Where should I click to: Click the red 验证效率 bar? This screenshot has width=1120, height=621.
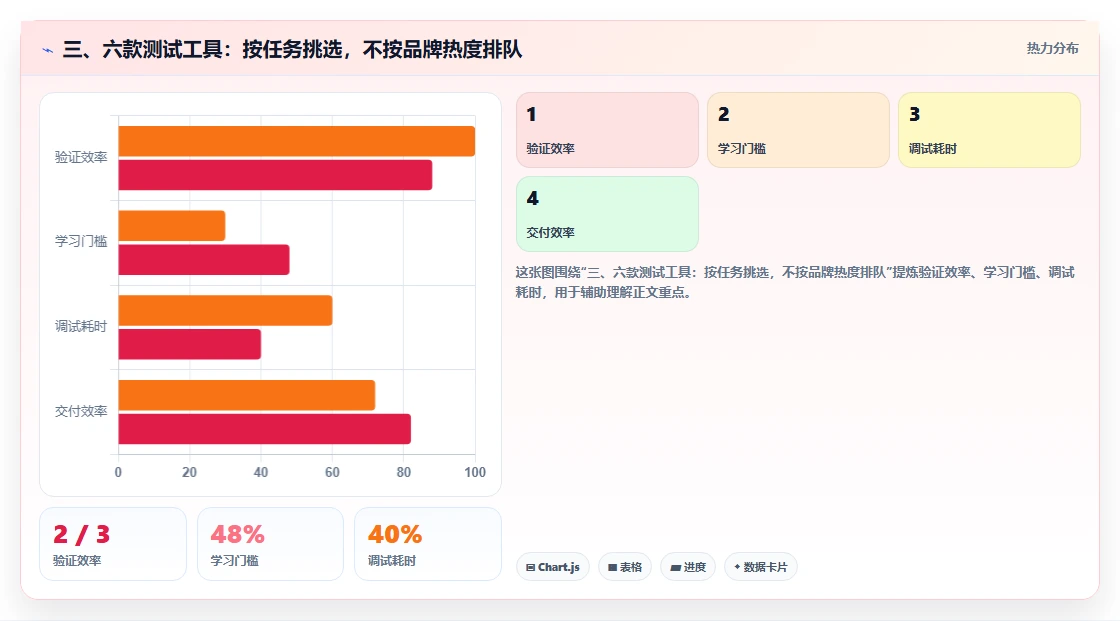275,175
